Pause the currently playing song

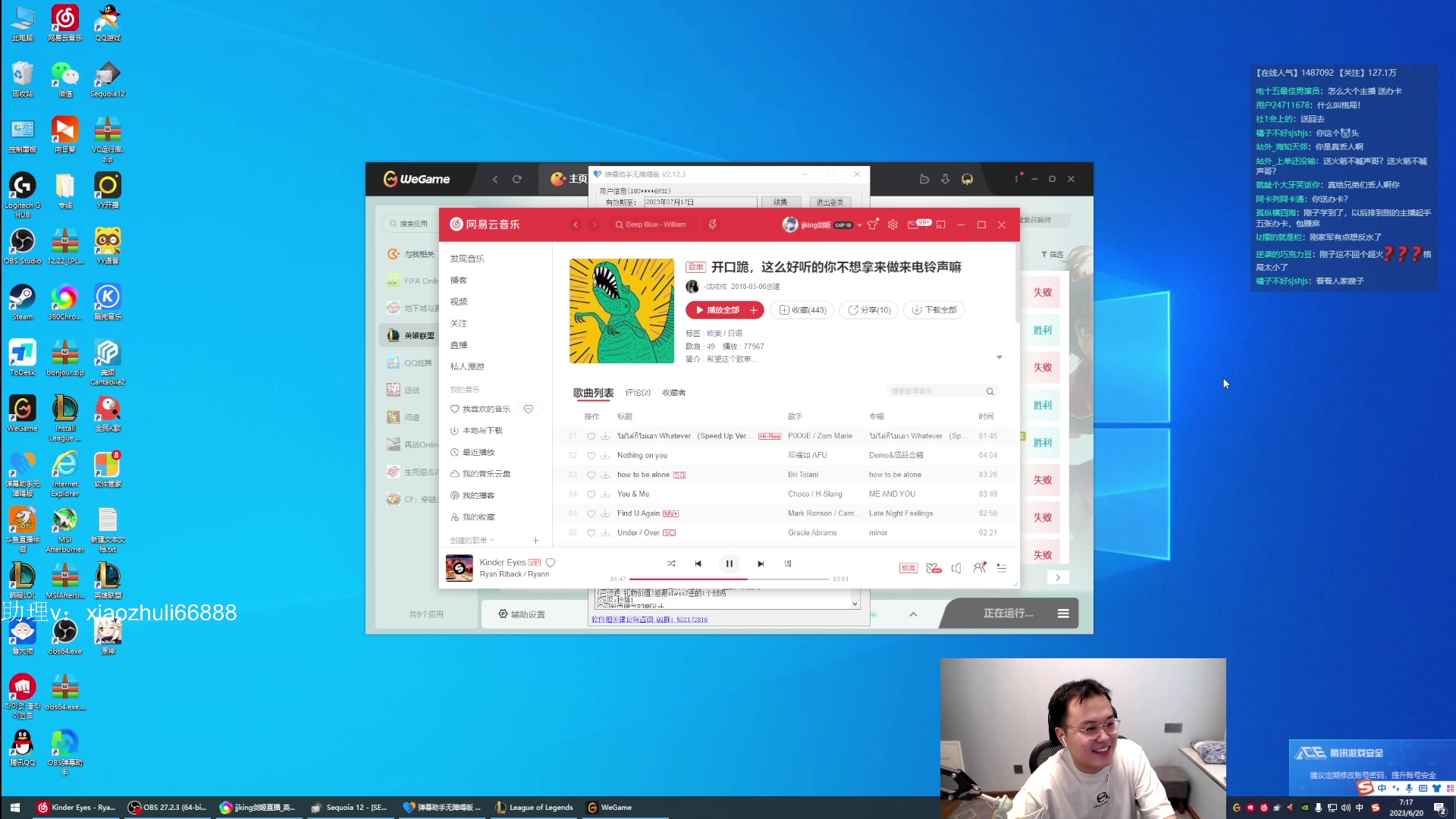point(729,563)
